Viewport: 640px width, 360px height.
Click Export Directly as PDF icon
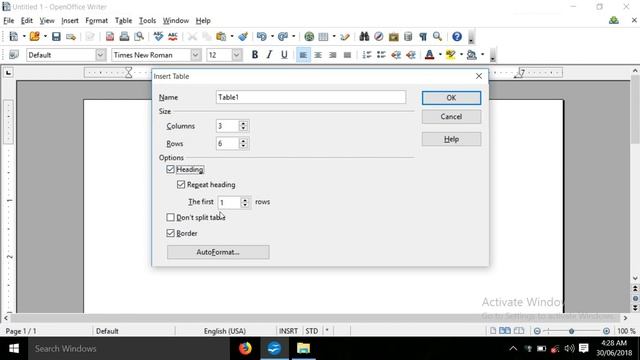point(110,37)
